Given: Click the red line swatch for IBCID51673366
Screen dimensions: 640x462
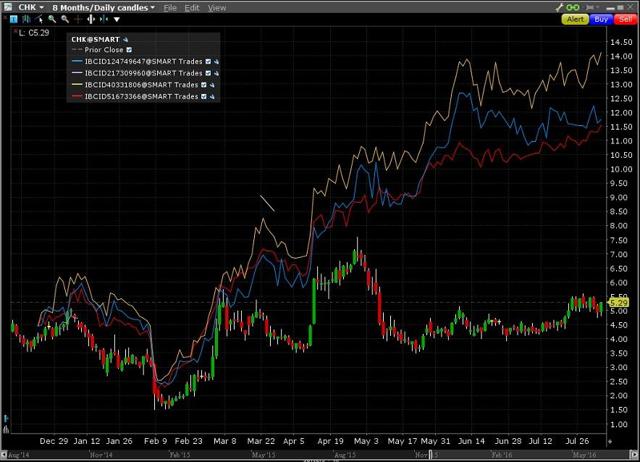Looking at the screenshot, I should [77, 97].
